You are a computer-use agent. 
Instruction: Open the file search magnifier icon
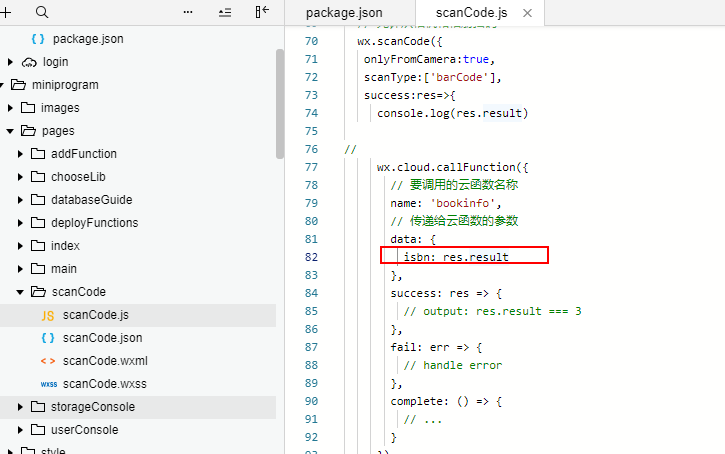42,12
